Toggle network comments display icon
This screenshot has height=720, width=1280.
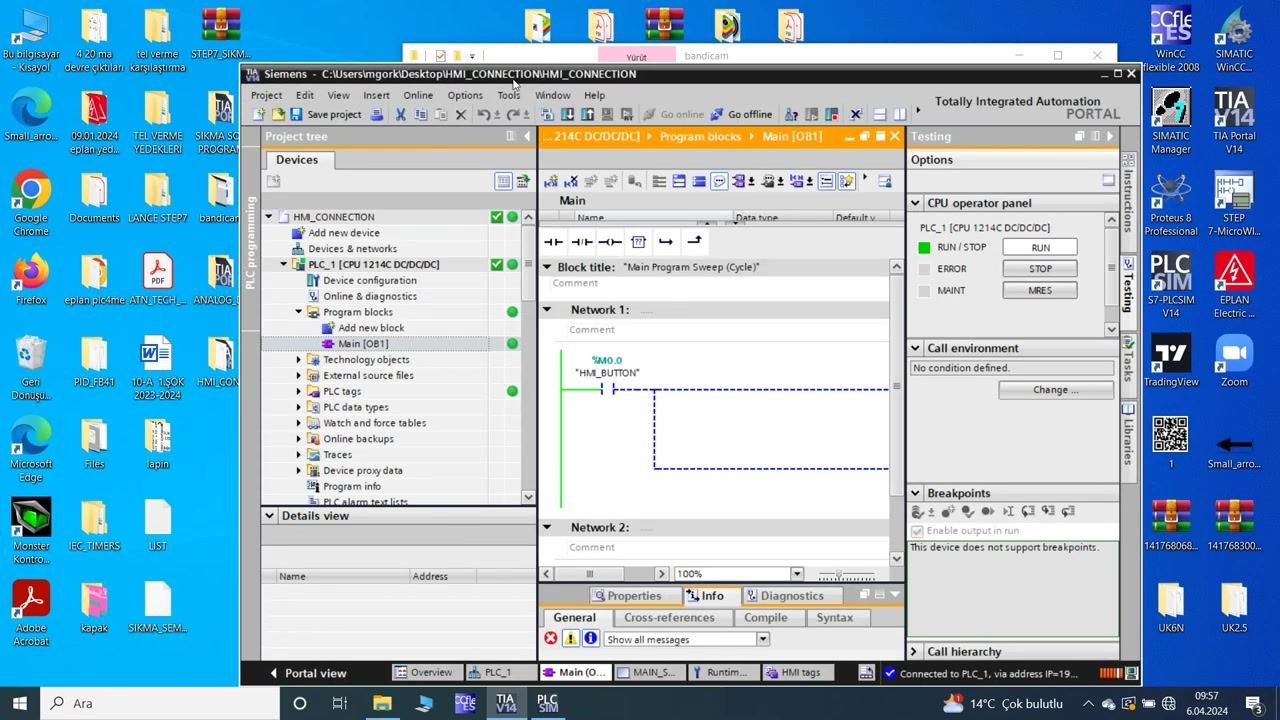tap(719, 181)
